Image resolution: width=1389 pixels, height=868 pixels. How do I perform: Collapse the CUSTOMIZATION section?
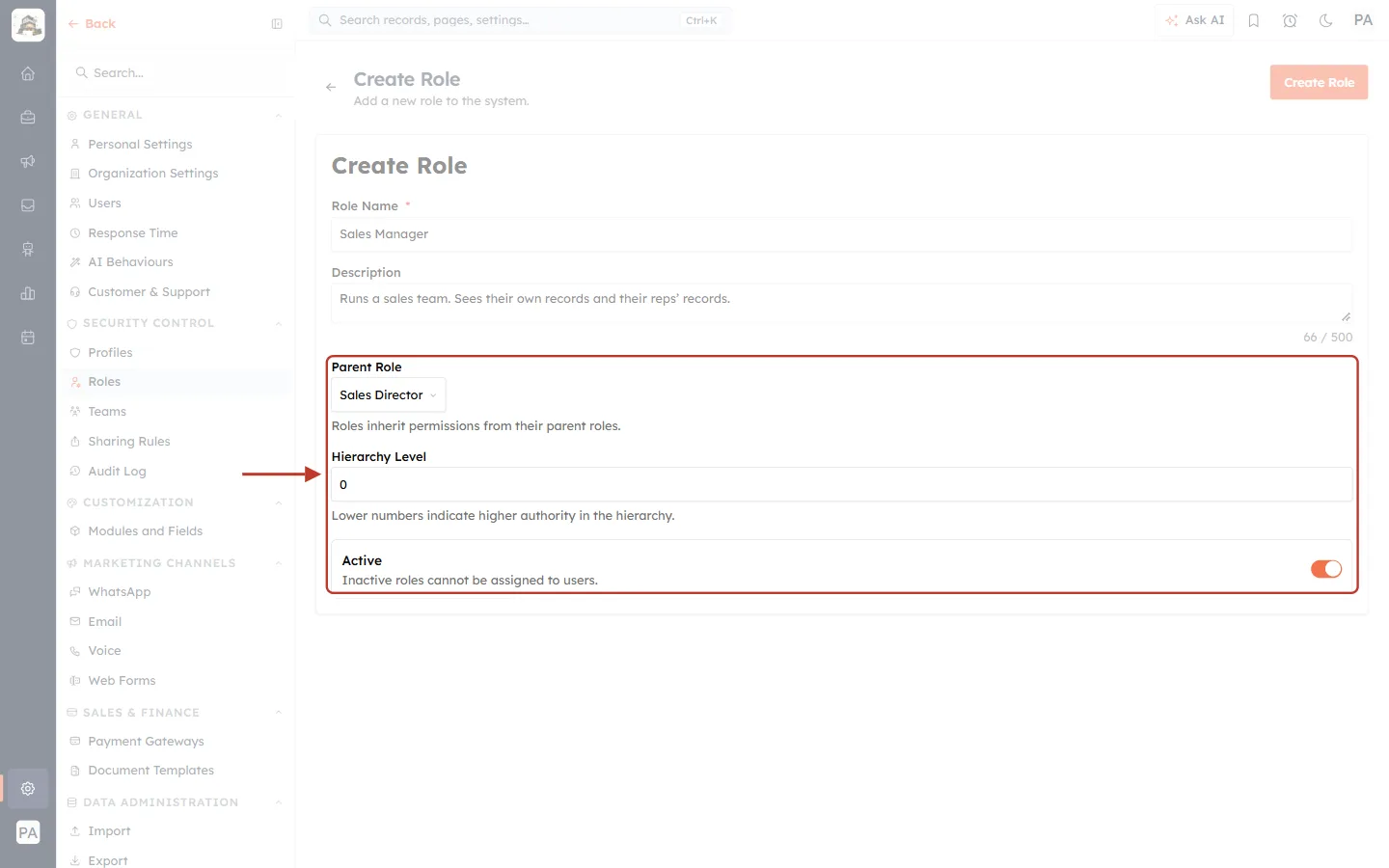click(279, 503)
